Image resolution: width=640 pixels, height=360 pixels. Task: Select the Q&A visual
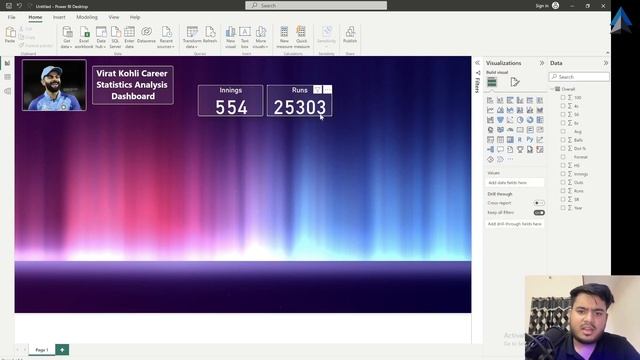500,149
